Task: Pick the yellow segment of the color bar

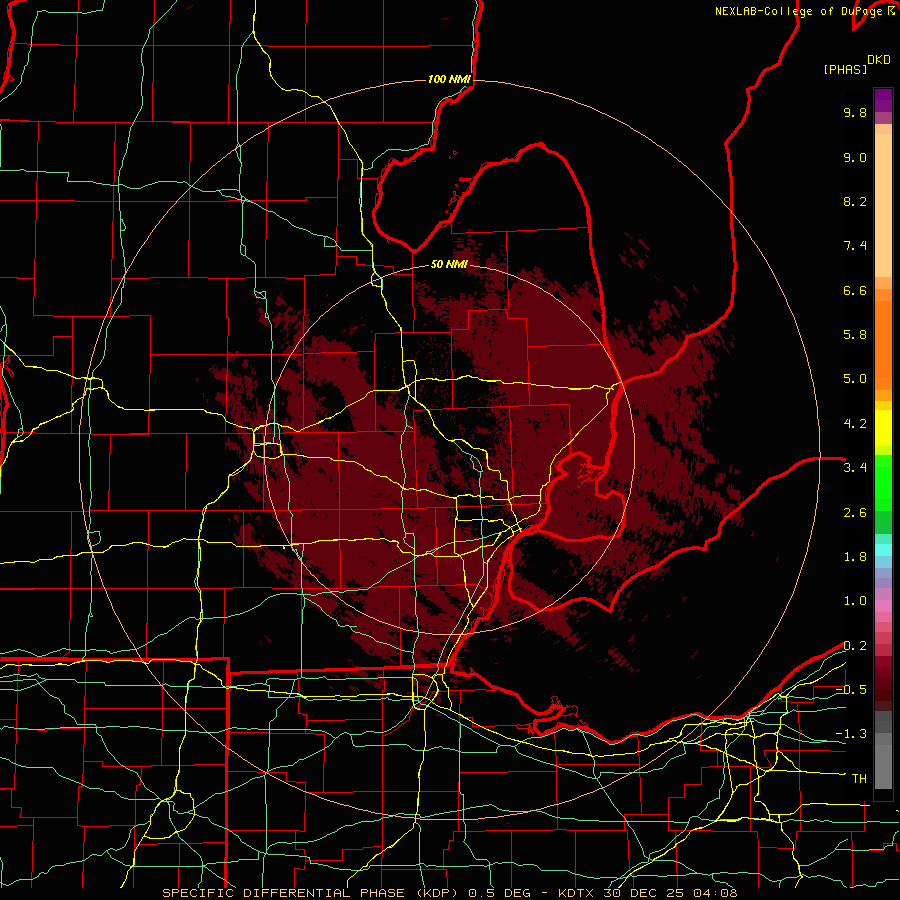Action: 883,428
